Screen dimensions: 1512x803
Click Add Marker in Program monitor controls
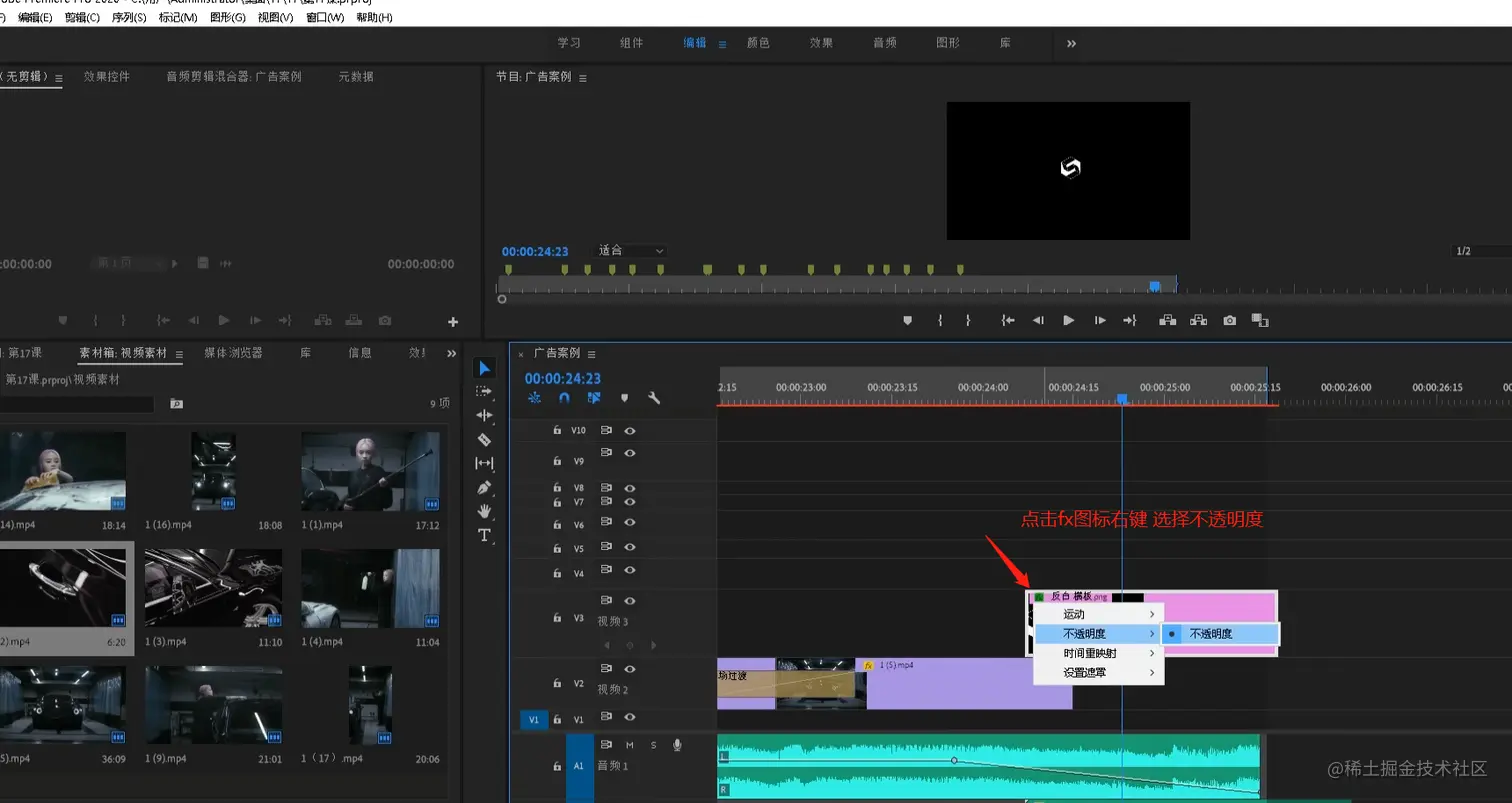(x=908, y=321)
